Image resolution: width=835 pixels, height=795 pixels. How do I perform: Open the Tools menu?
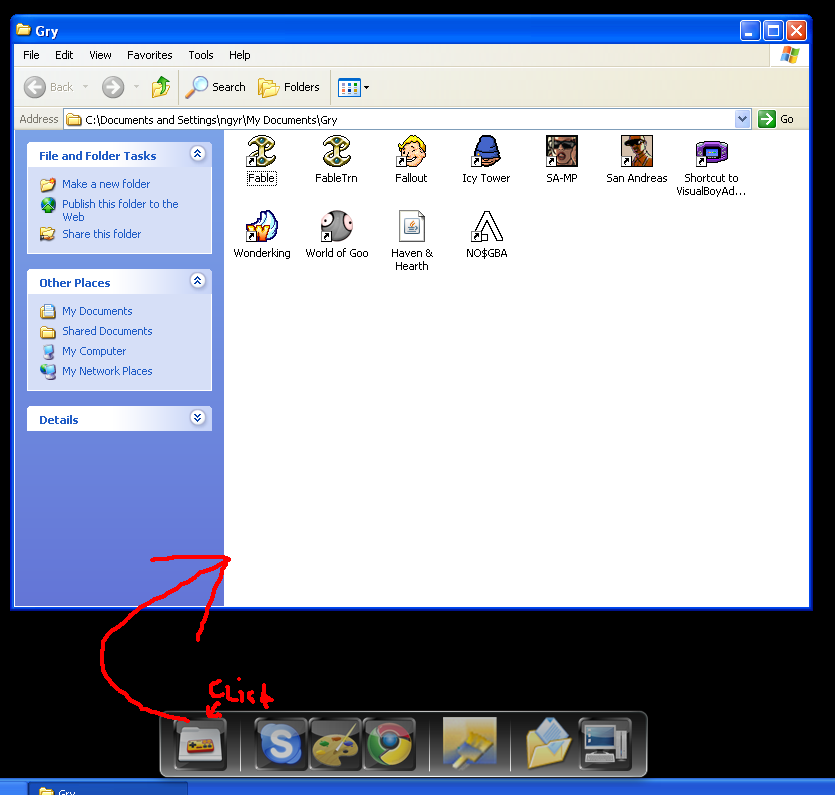(201, 55)
